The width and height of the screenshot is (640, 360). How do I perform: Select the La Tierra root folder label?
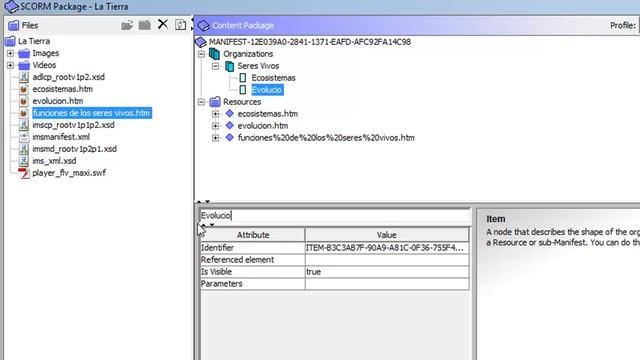(x=34, y=41)
